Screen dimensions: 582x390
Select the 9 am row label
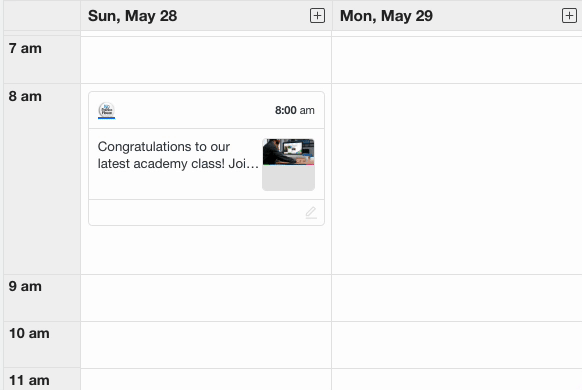pyautogui.click(x=25, y=286)
